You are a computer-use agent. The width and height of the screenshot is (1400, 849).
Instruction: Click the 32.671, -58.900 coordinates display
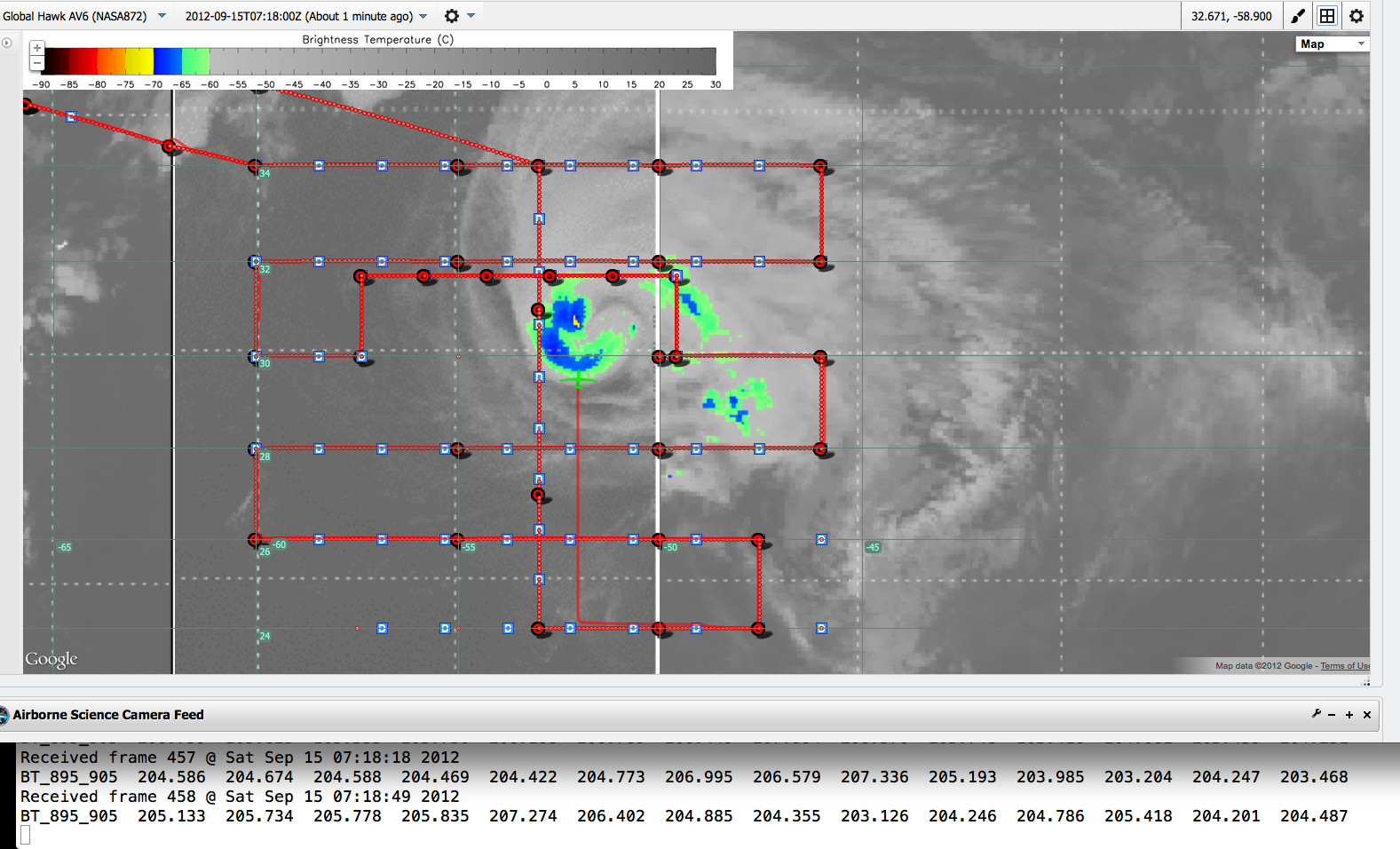pyautogui.click(x=1231, y=16)
